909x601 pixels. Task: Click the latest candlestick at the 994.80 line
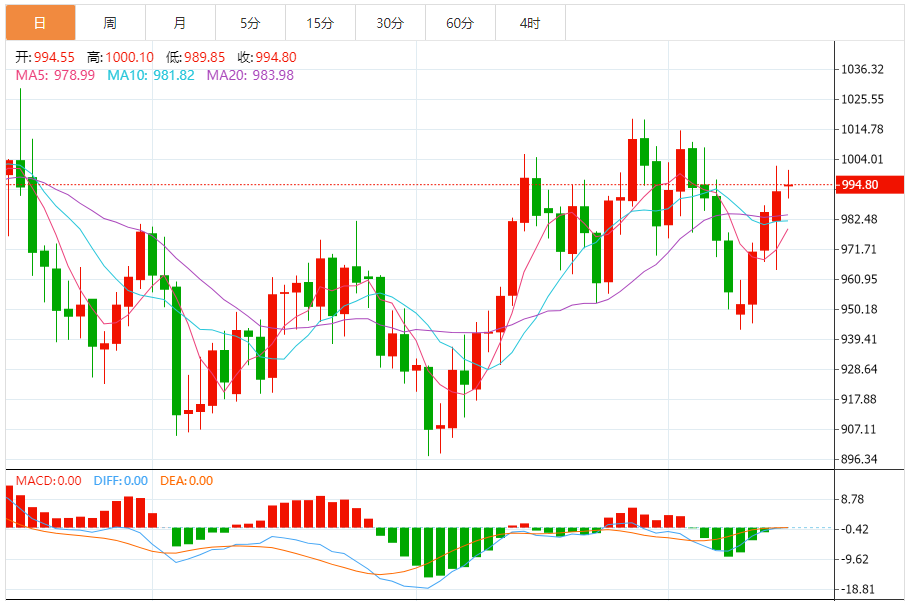point(788,185)
